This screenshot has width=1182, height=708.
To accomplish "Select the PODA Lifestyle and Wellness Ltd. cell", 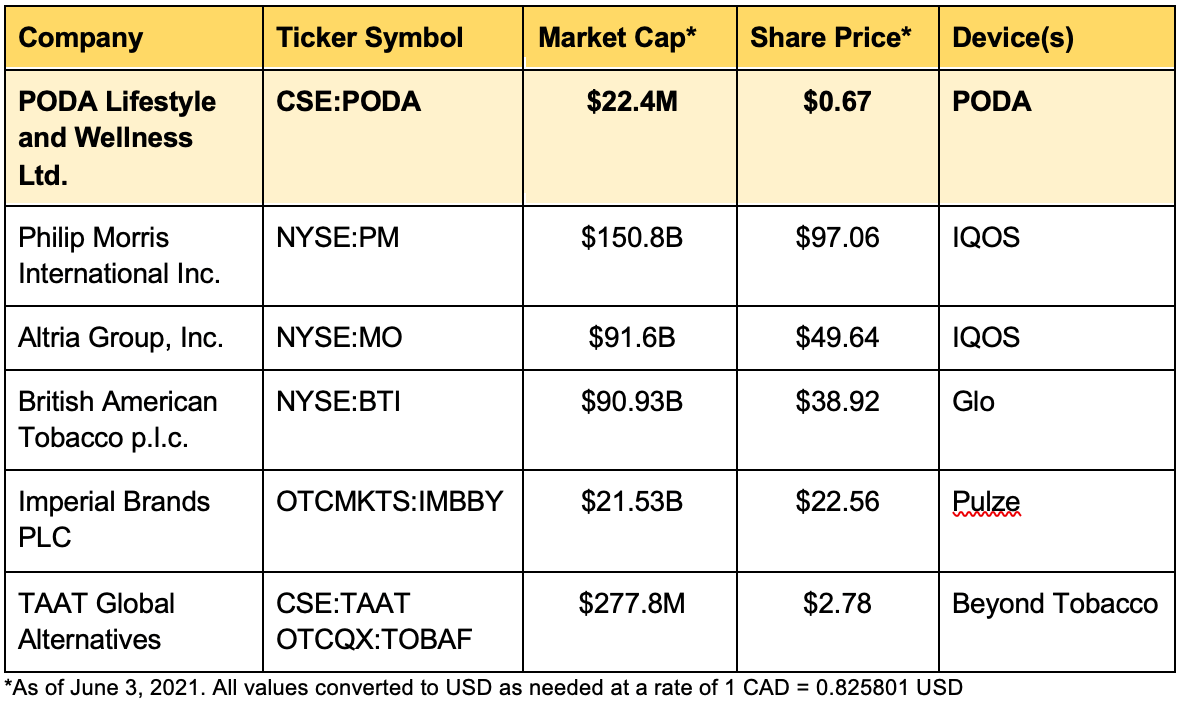I will coord(134,138).
